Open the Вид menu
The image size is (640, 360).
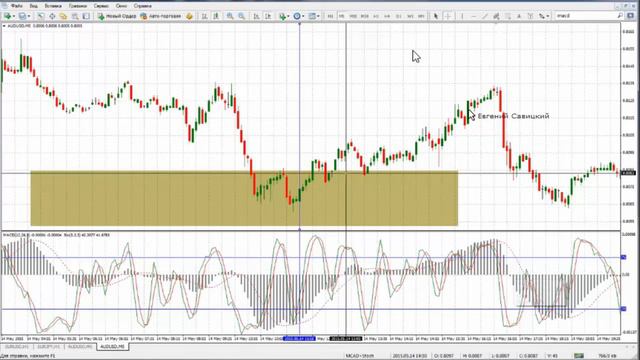tap(33, 6)
